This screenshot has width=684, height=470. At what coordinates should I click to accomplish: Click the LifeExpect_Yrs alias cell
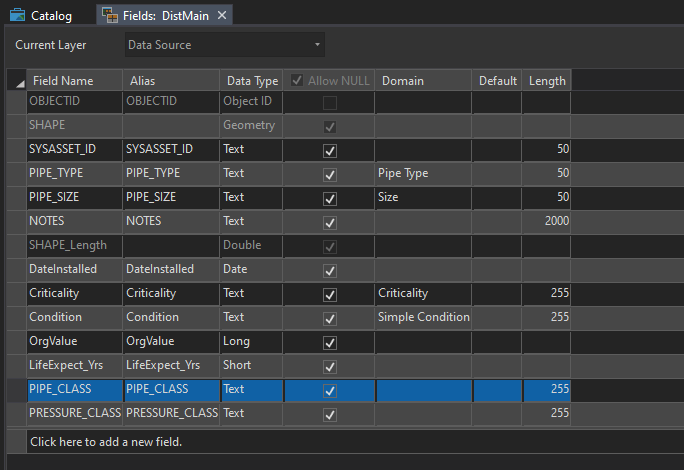170,365
